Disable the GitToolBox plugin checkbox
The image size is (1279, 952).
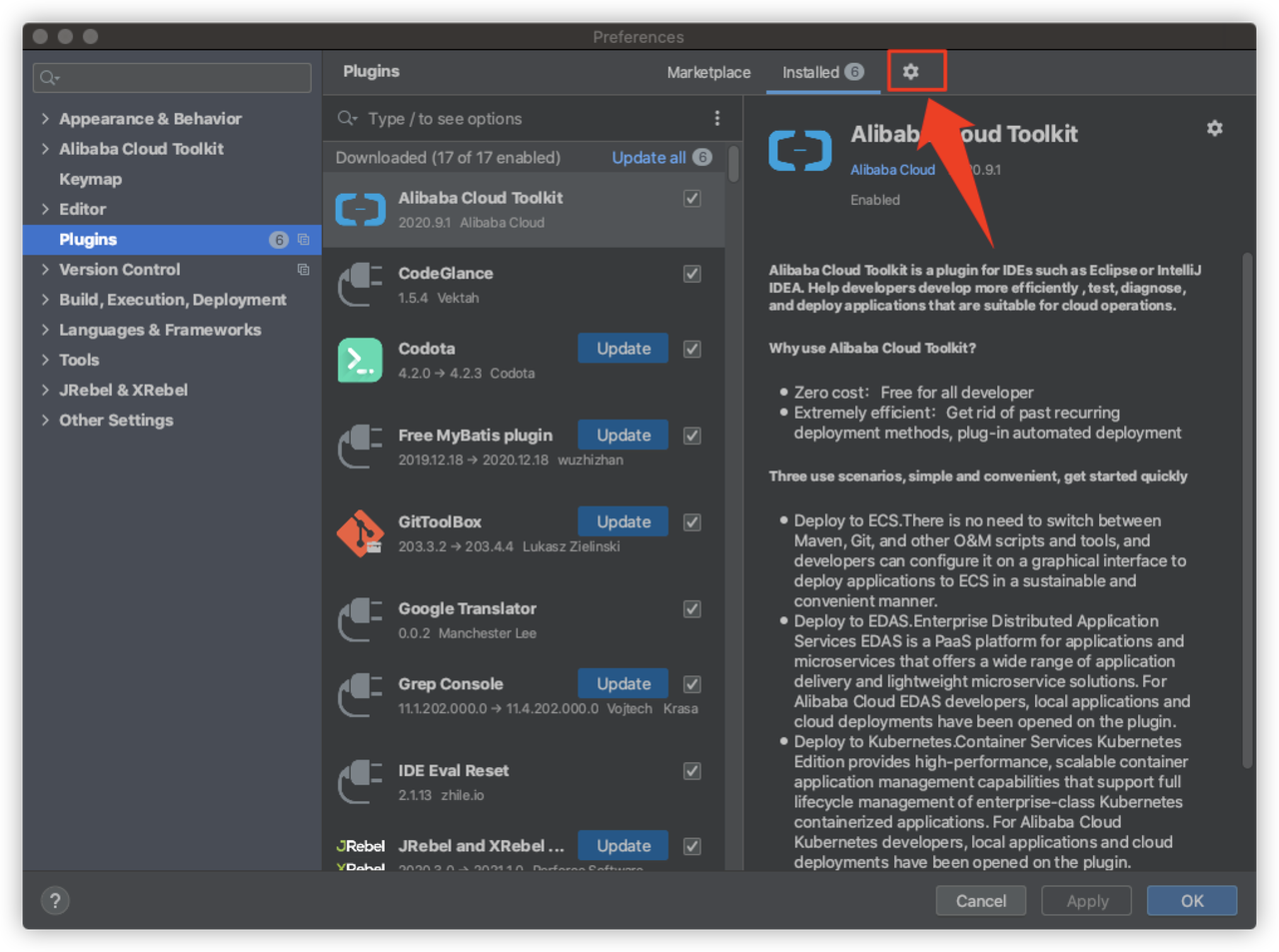[691, 522]
